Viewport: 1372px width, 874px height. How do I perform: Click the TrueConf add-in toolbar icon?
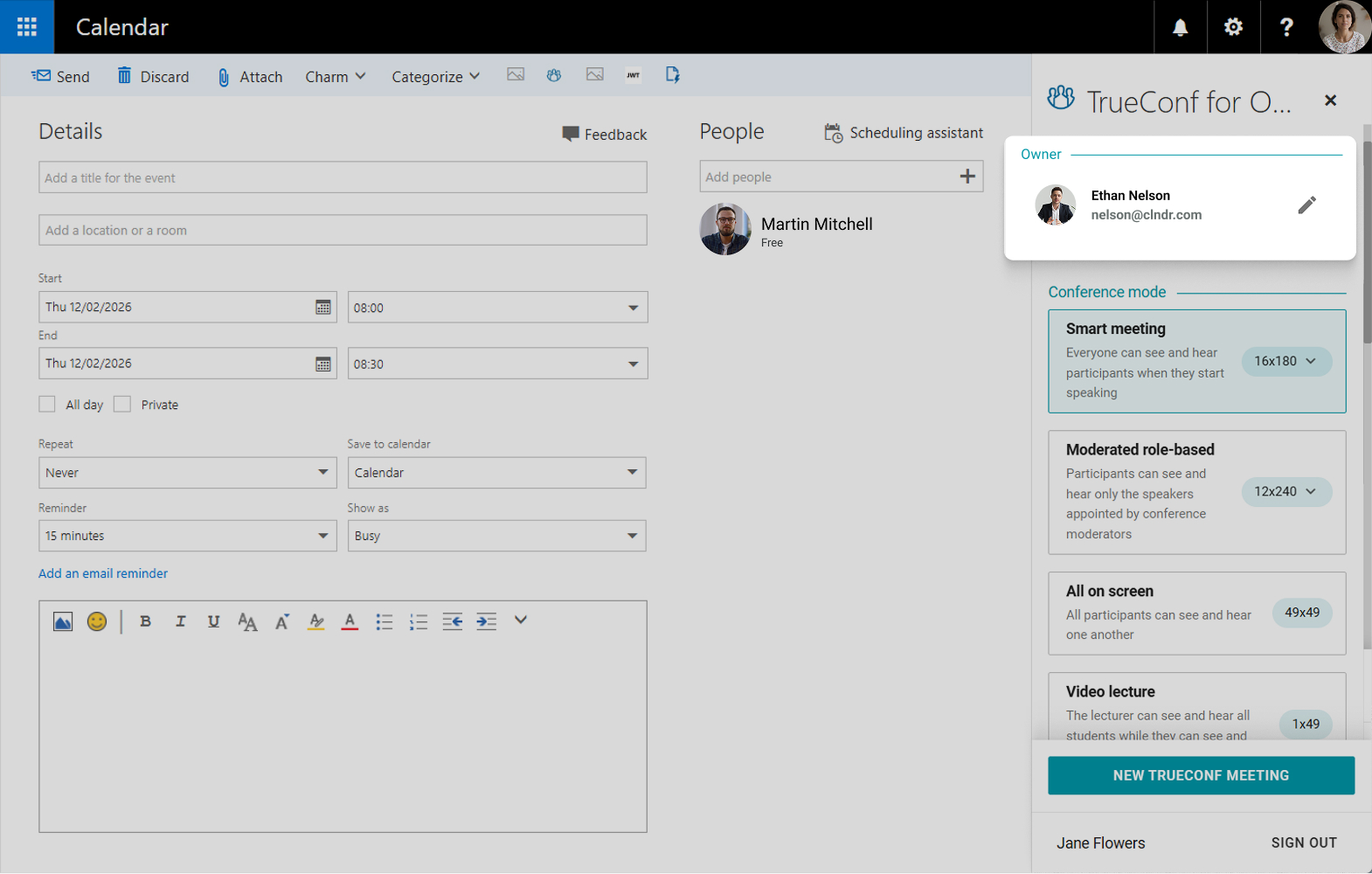click(554, 75)
